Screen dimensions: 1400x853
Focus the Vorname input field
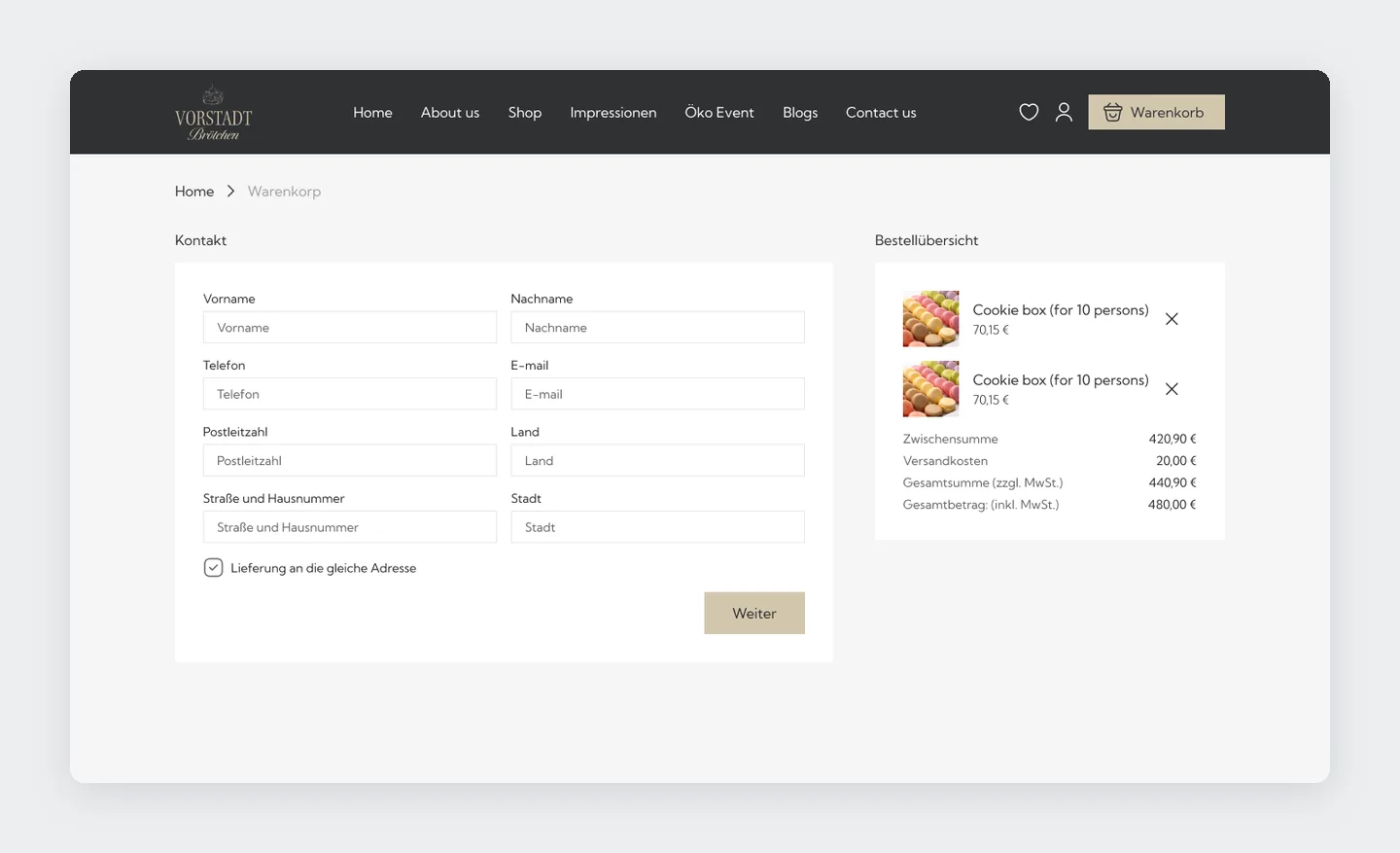(350, 328)
